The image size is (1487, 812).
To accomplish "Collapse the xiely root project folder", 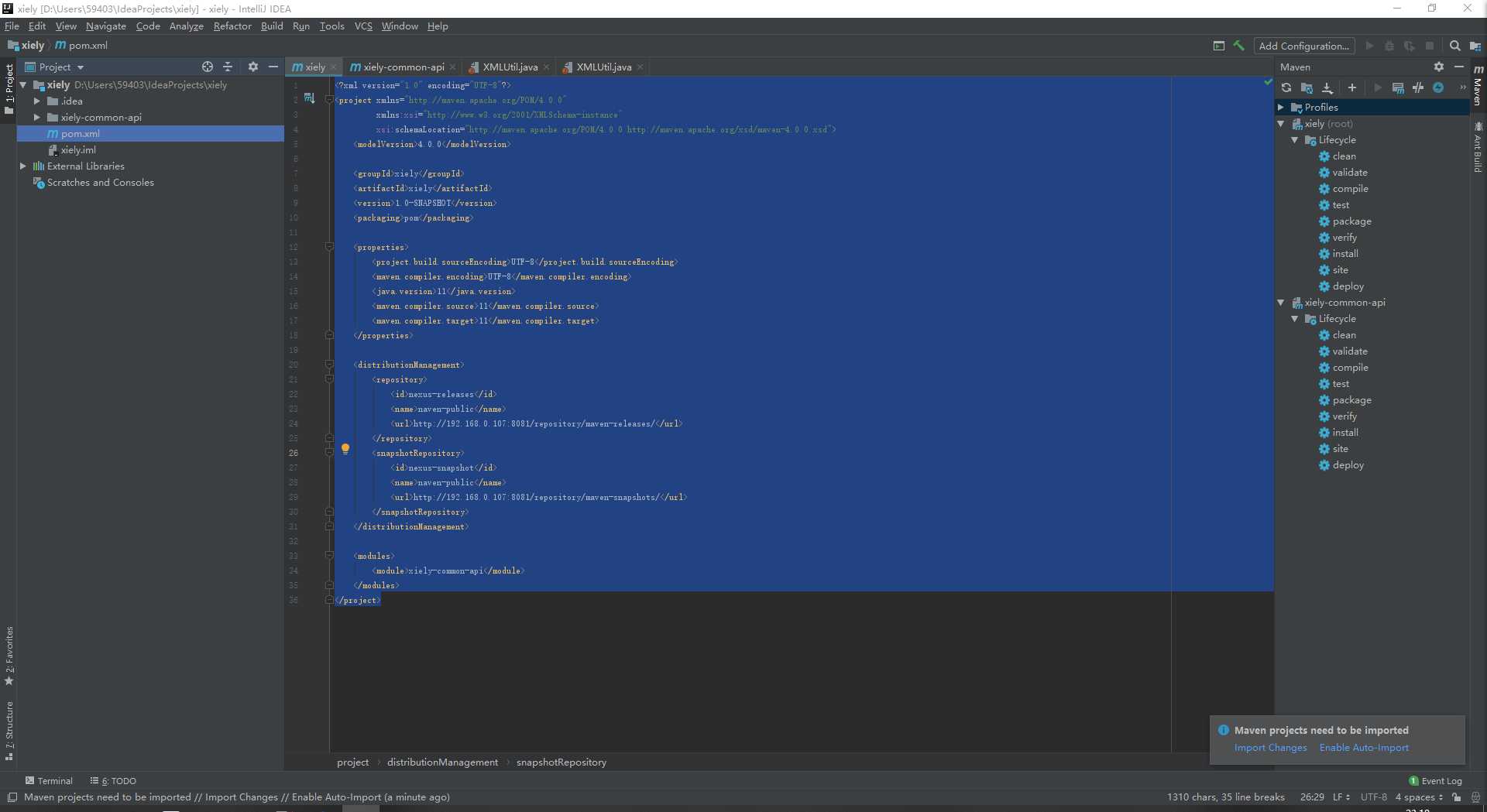I will click(23, 84).
